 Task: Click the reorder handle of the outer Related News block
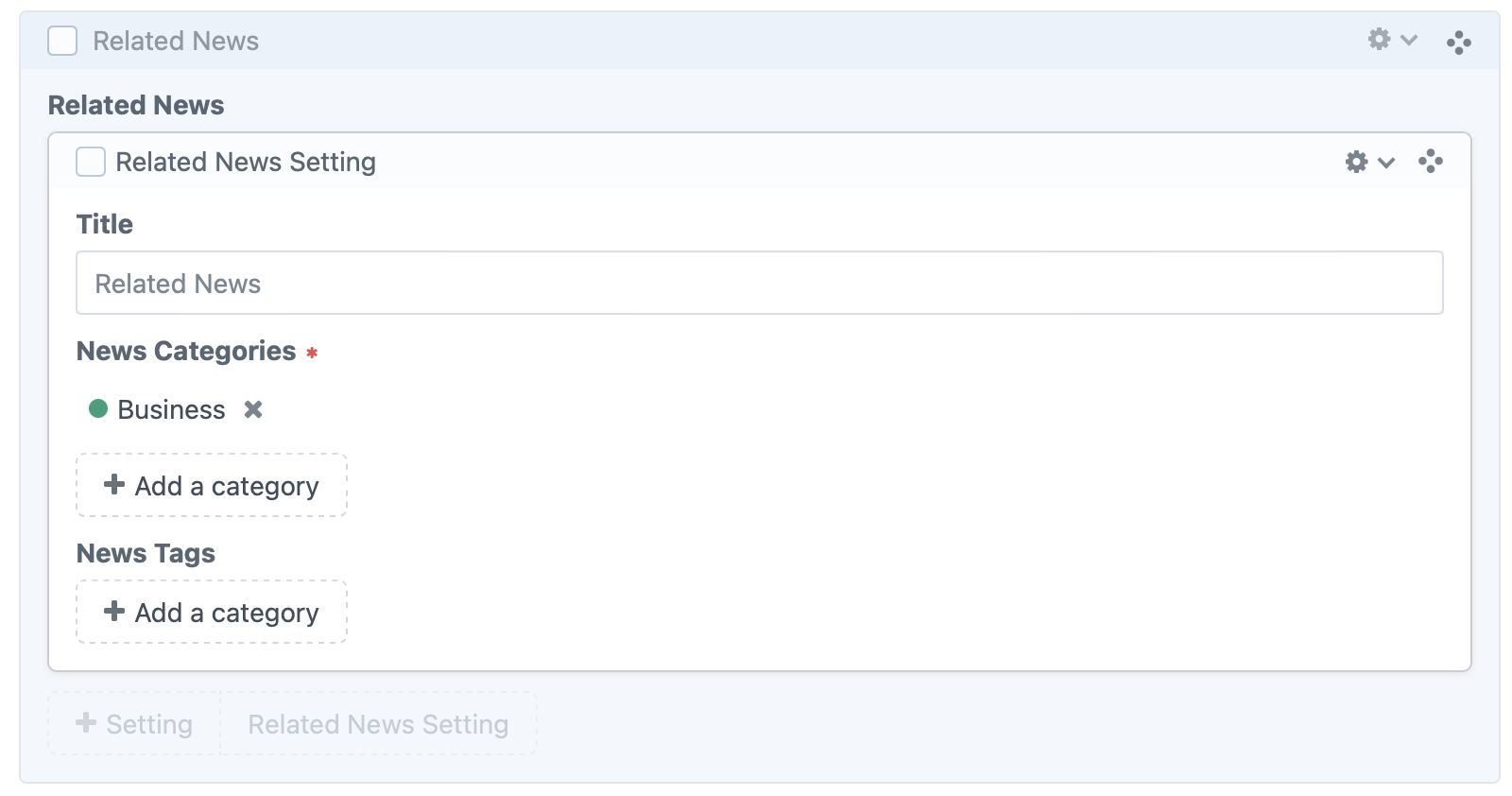click(1458, 42)
